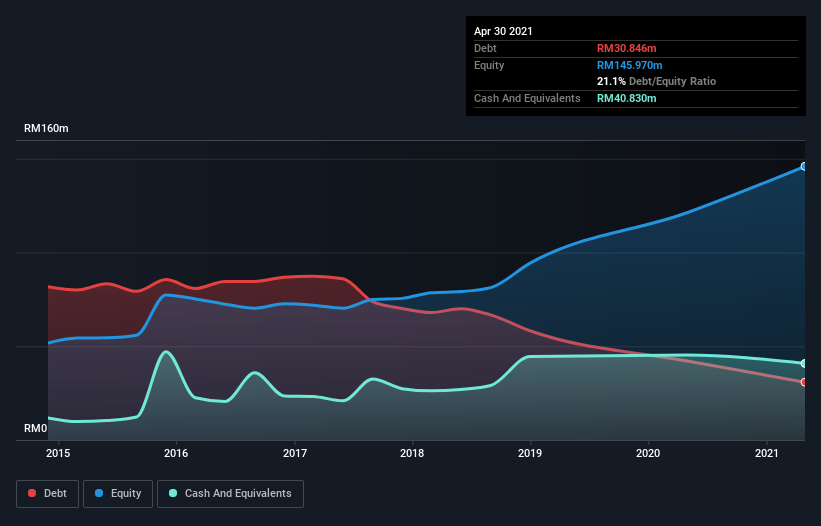Click the Equity endpoint marker for Apr 2021
This screenshot has width=821, height=526.
pyautogui.click(x=804, y=166)
